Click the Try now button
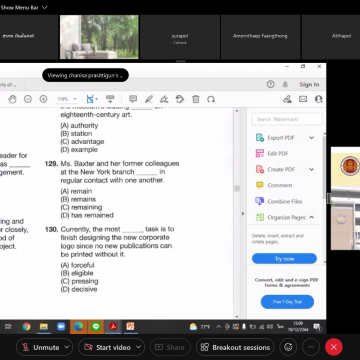 coord(284,259)
